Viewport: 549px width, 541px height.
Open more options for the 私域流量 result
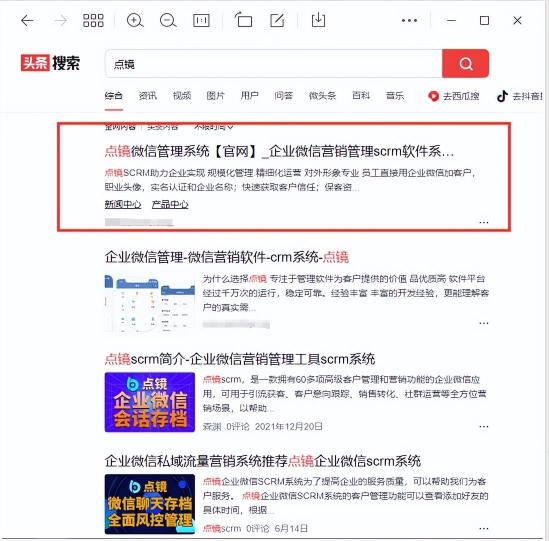(484, 528)
